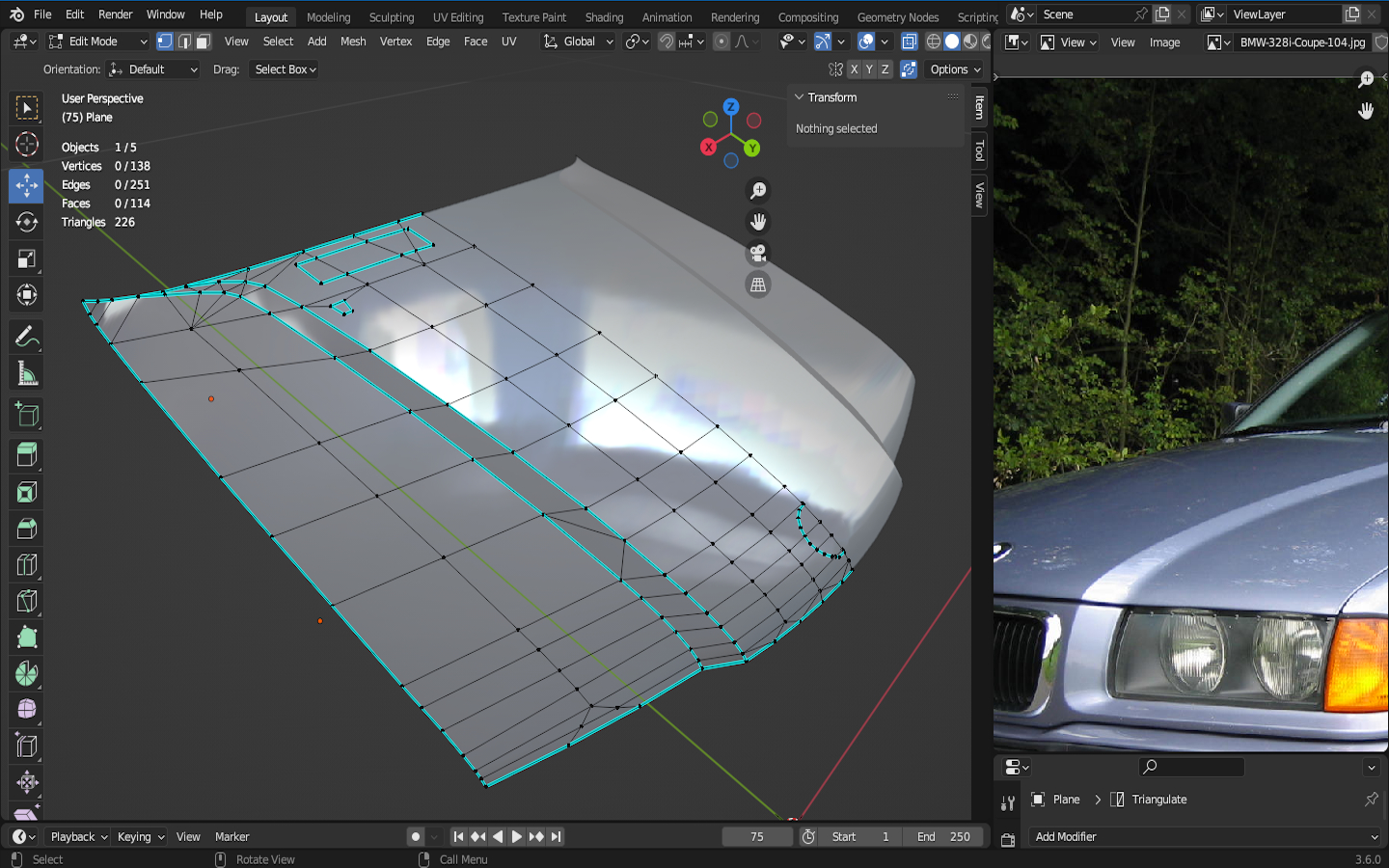
Task: Enable X axis mirror toggle
Action: [x=854, y=69]
